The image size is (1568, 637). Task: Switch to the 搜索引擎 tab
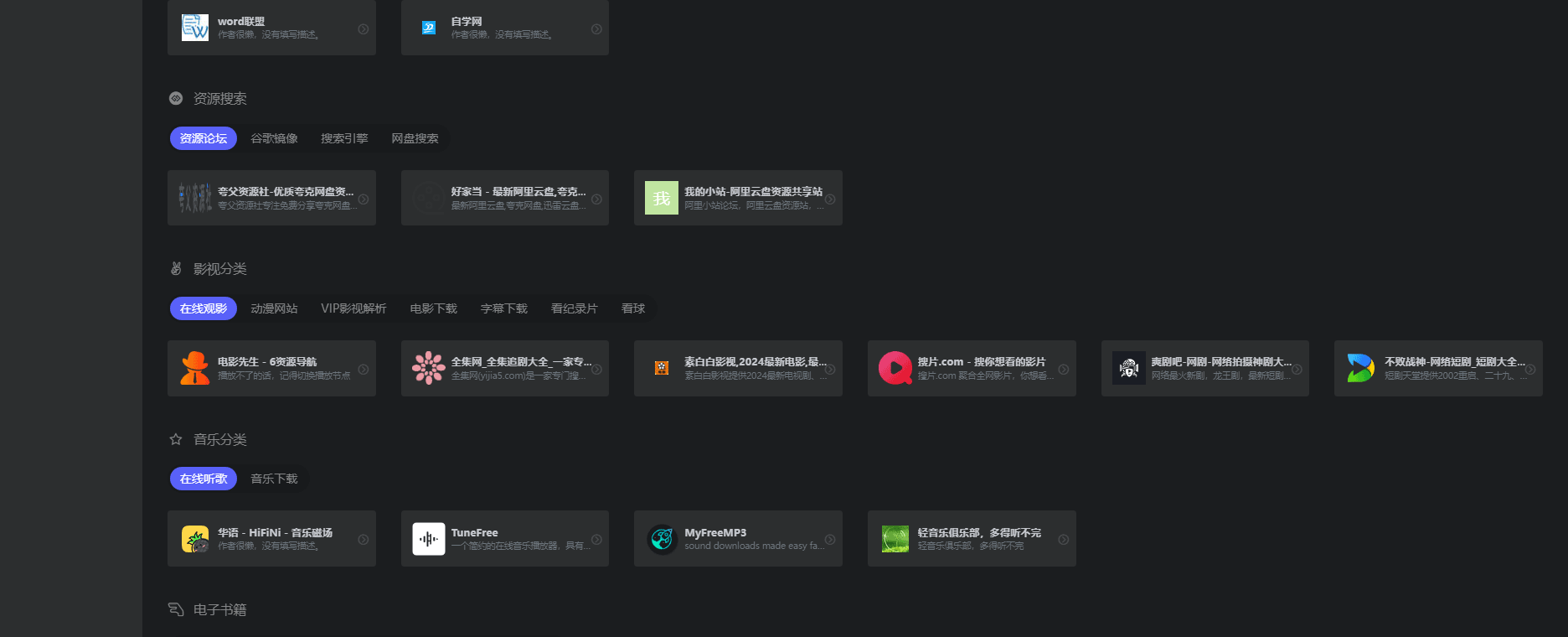click(x=344, y=138)
